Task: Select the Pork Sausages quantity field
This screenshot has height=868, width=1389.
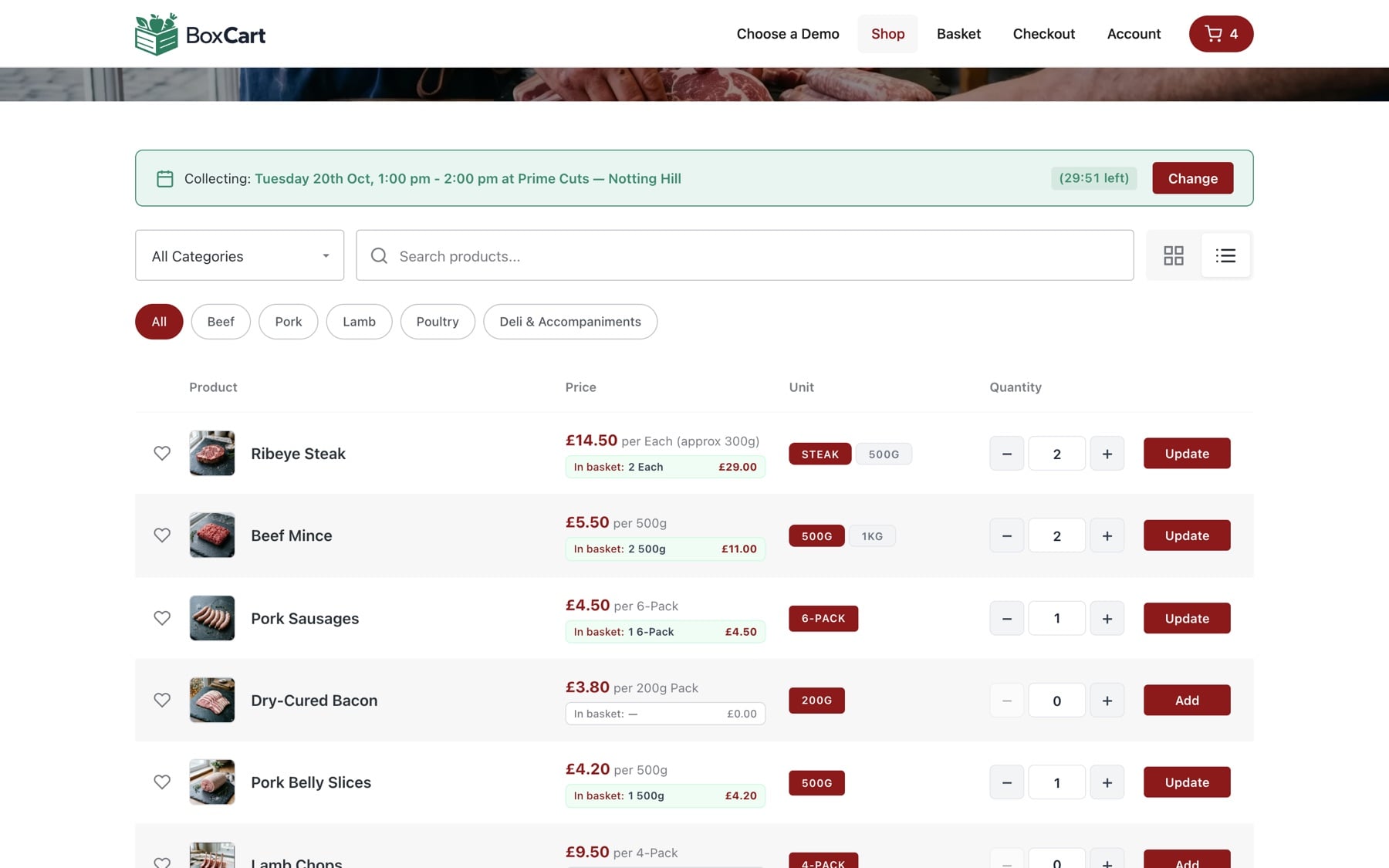Action: (1056, 618)
